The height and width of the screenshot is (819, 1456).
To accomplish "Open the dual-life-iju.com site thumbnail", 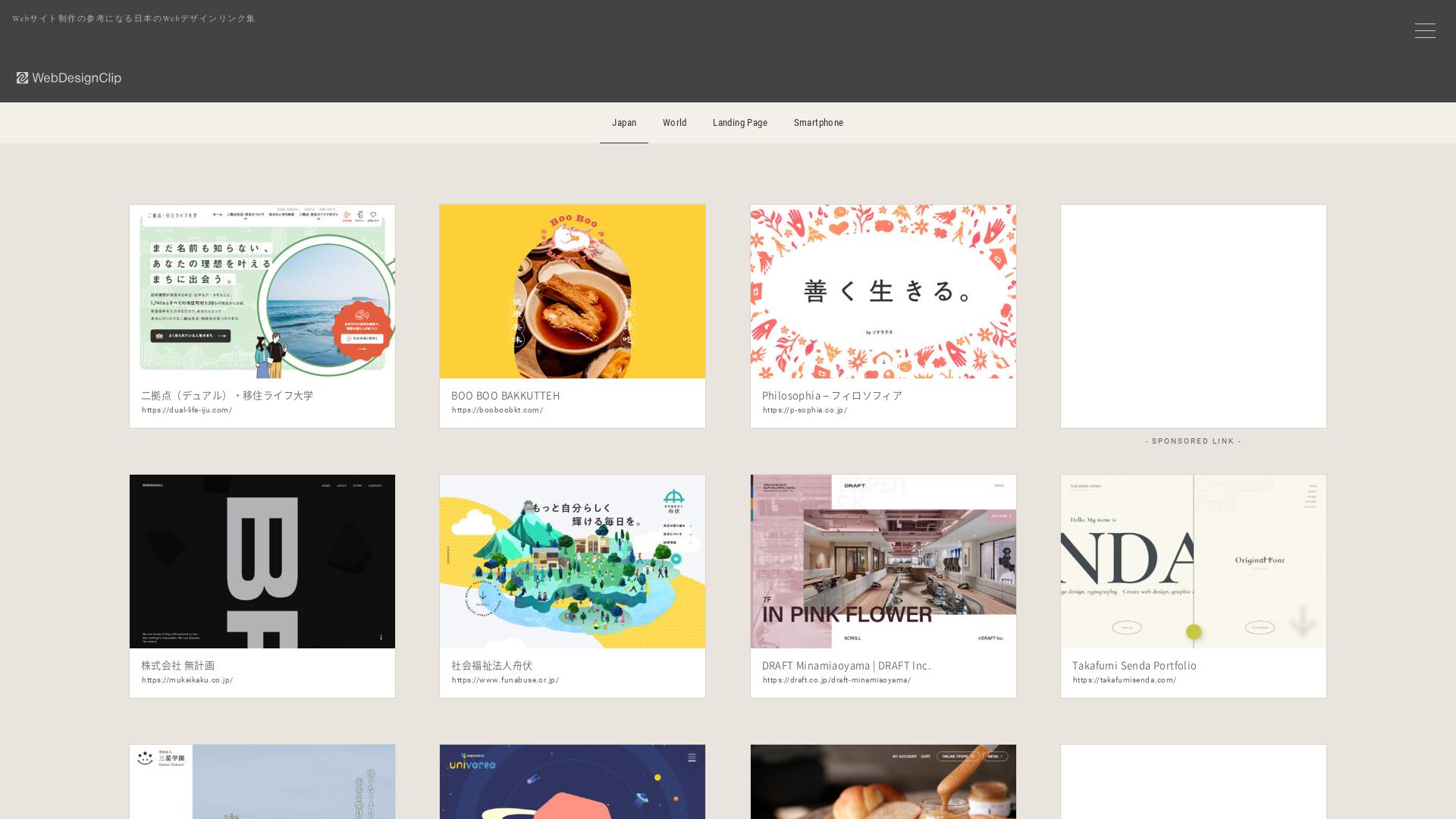I will click(x=262, y=291).
